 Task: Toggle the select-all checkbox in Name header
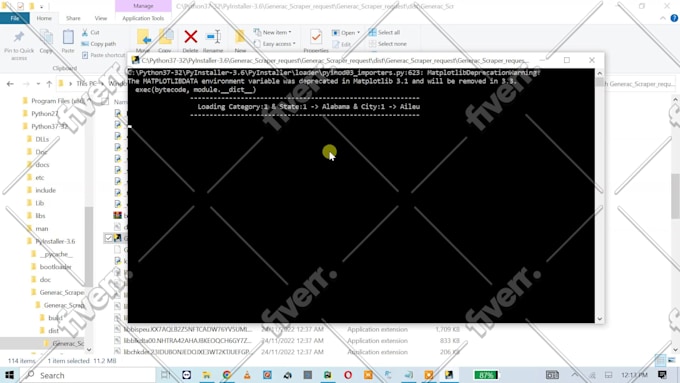(x=105, y=101)
